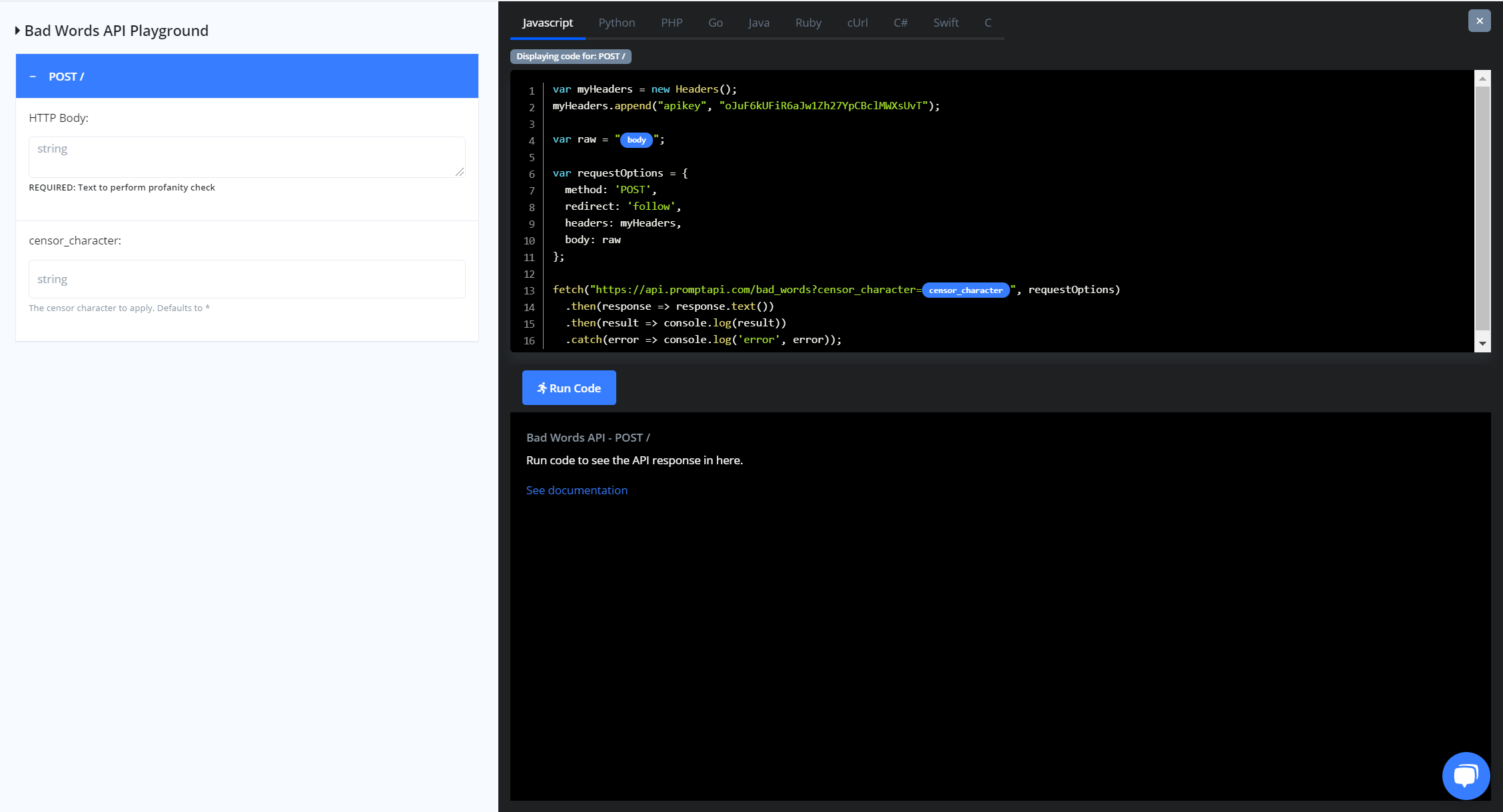Viewport: 1503px width, 812px height.
Task: Collapse the Bad Words API Playground triangle
Action: 17,31
